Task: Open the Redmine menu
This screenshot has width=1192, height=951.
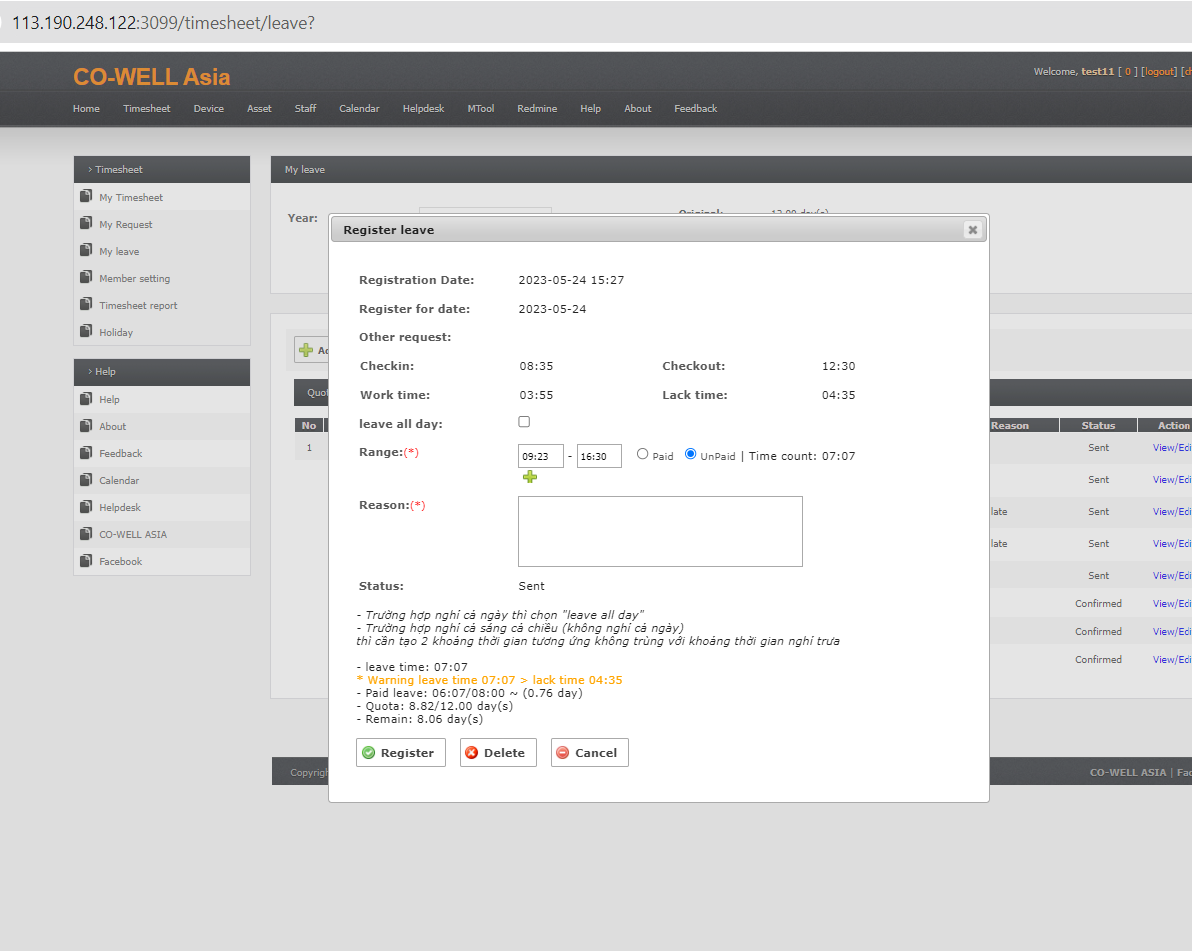Action: click(537, 109)
